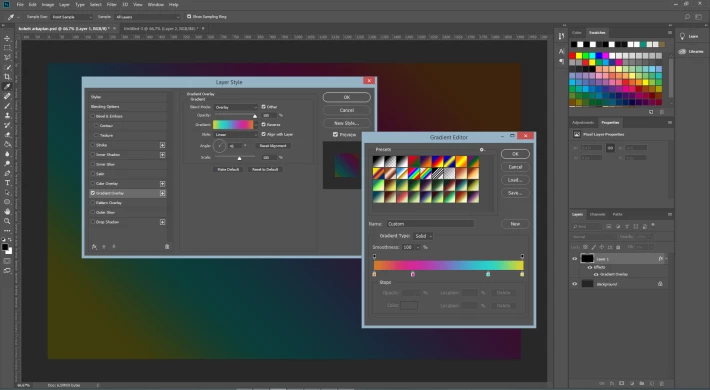Select the Hand tool
Image resolution: width=710 pixels, height=390 pixels.
[7, 212]
